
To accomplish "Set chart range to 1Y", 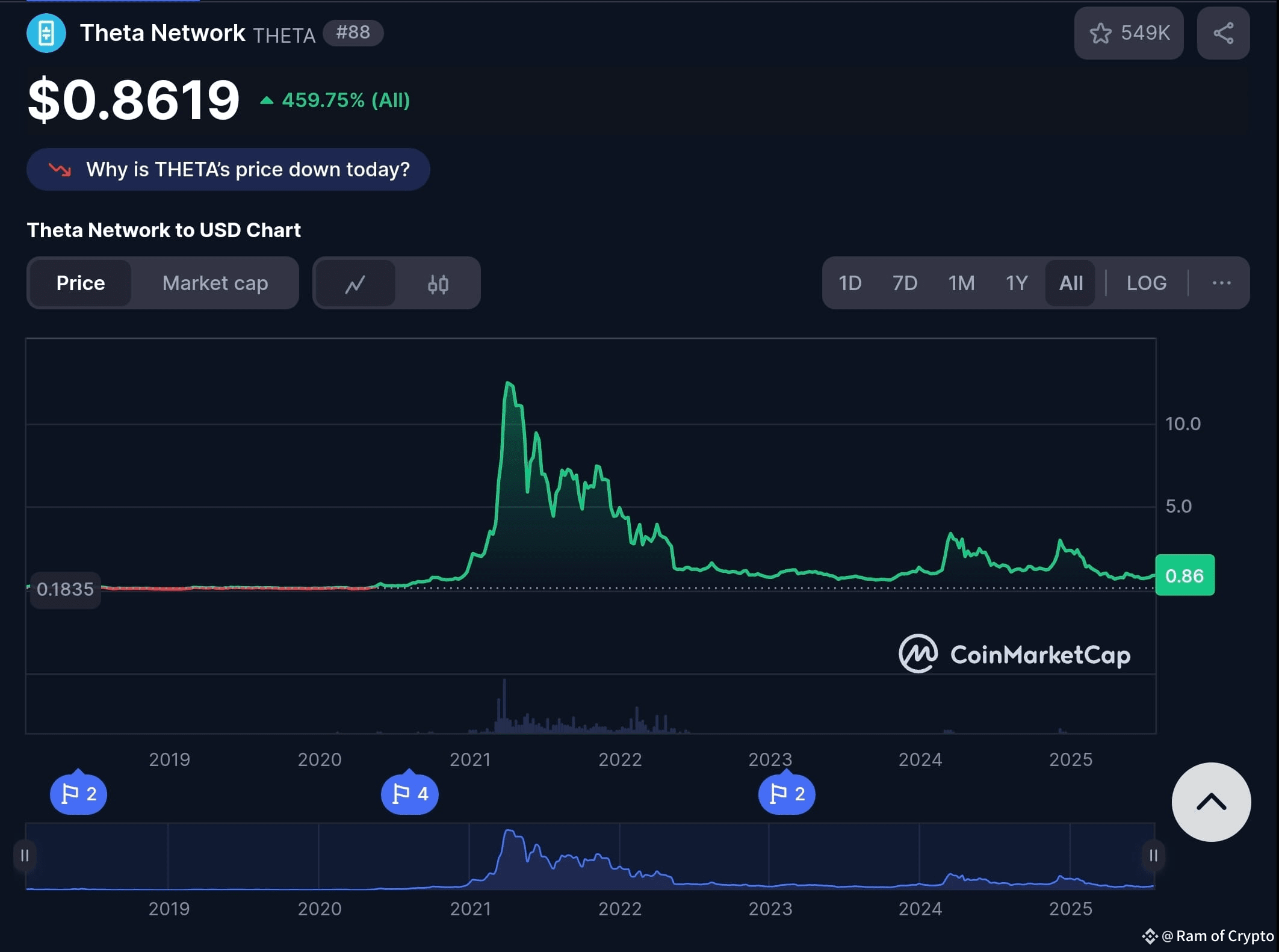I will 1017,283.
